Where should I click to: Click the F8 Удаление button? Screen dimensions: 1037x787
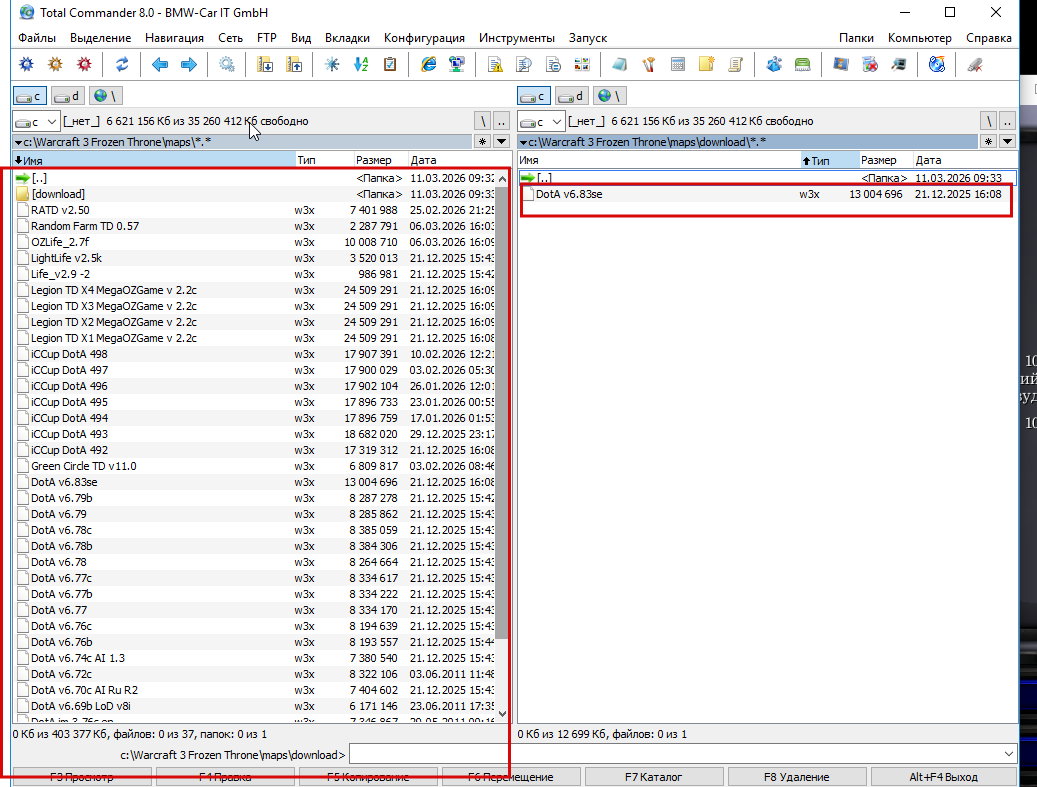[x=796, y=777]
